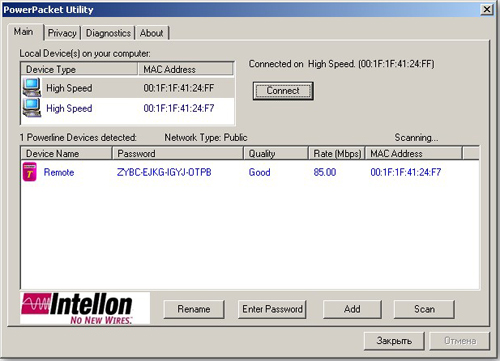Click the Good quality value
Screen dimensions: 500x361
pos(259,172)
